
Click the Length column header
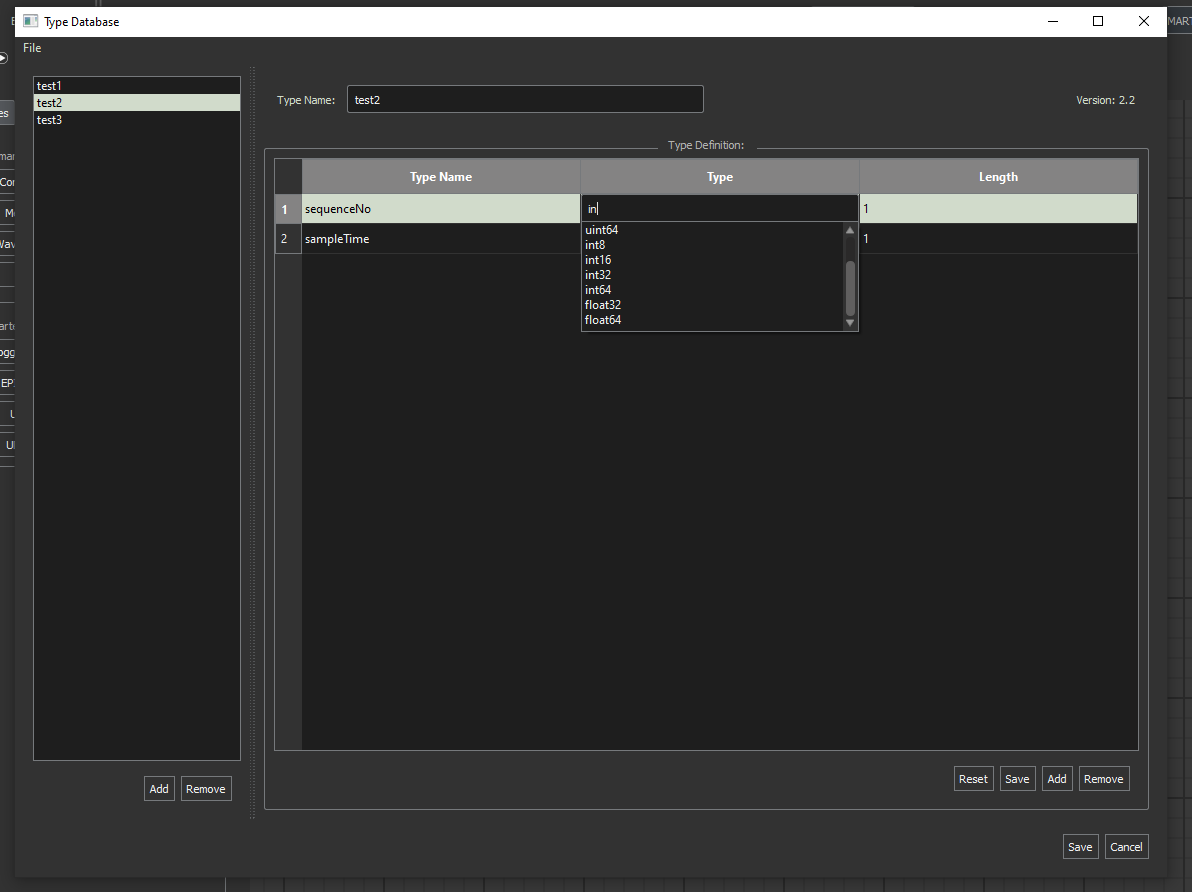click(998, 177)
